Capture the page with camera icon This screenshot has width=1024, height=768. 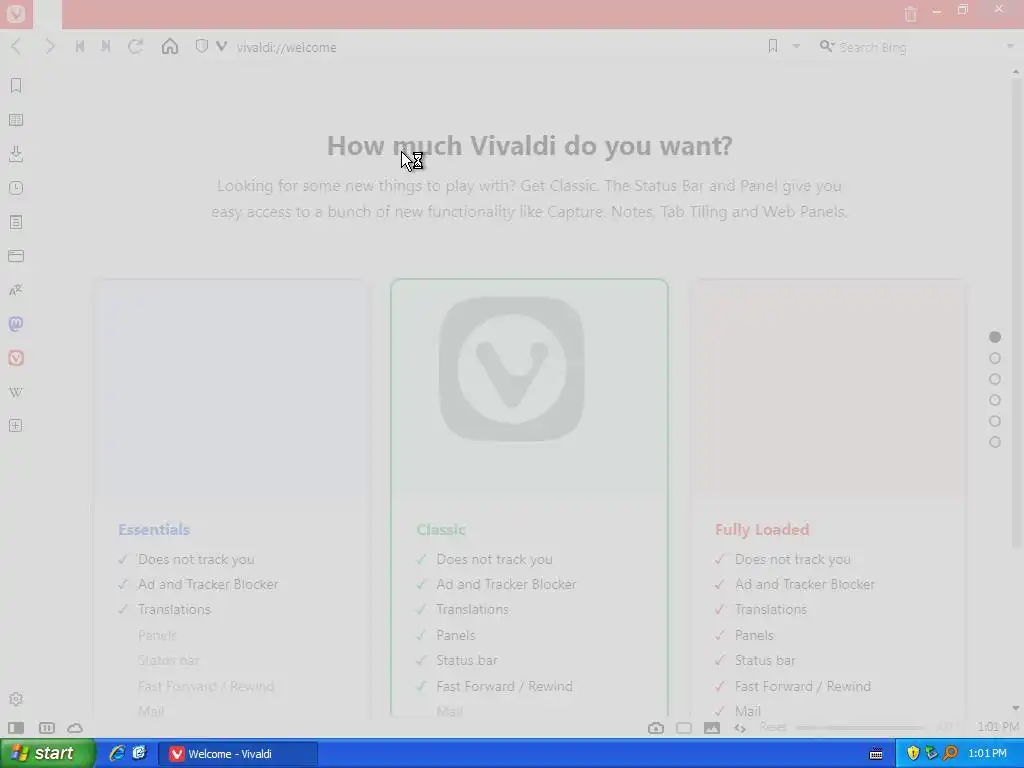656,728
